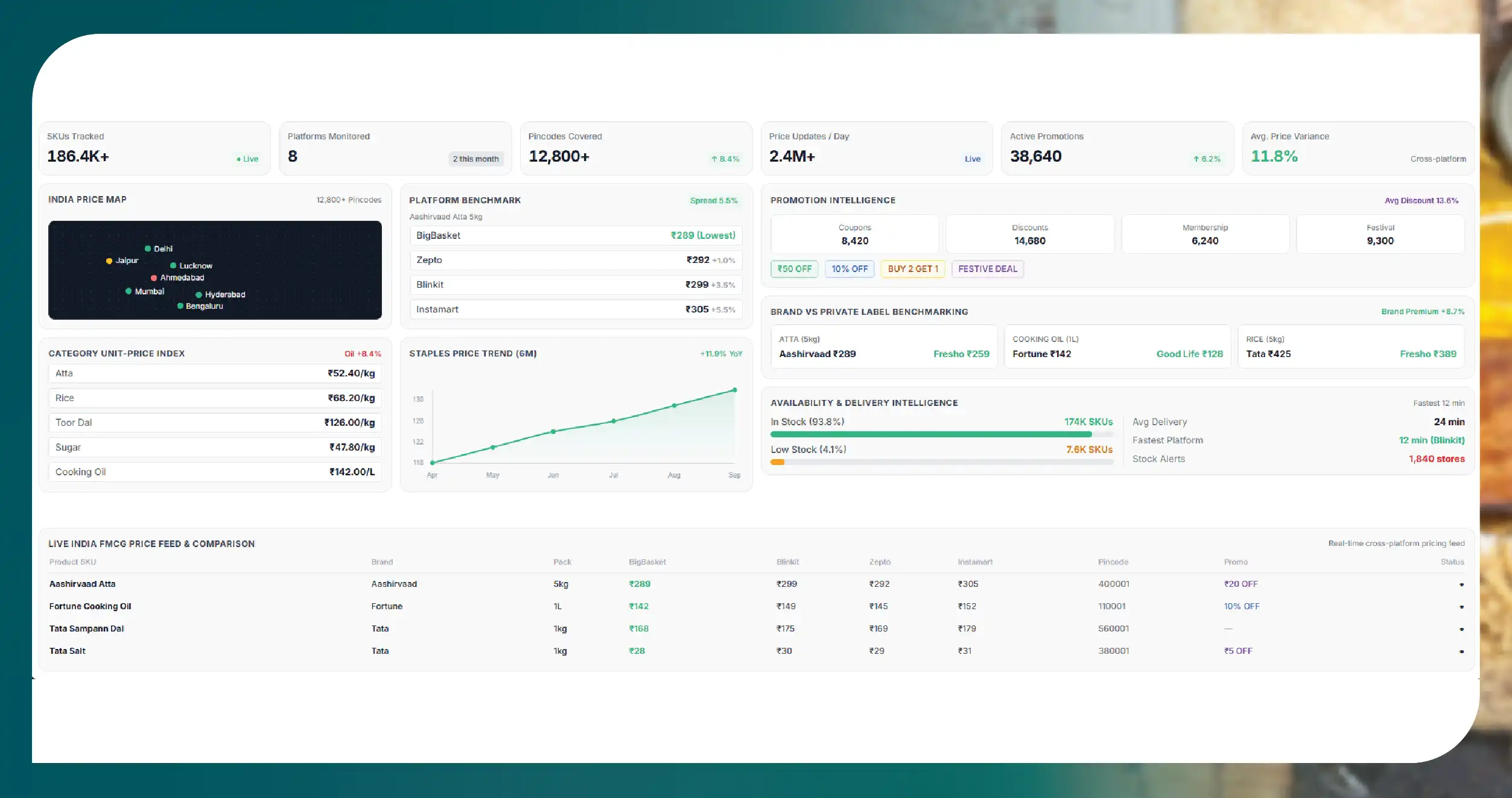This screenshot has height=798, width=1512.
Task: Click the Oil +8.4% indicator
Action: point(363,354)
